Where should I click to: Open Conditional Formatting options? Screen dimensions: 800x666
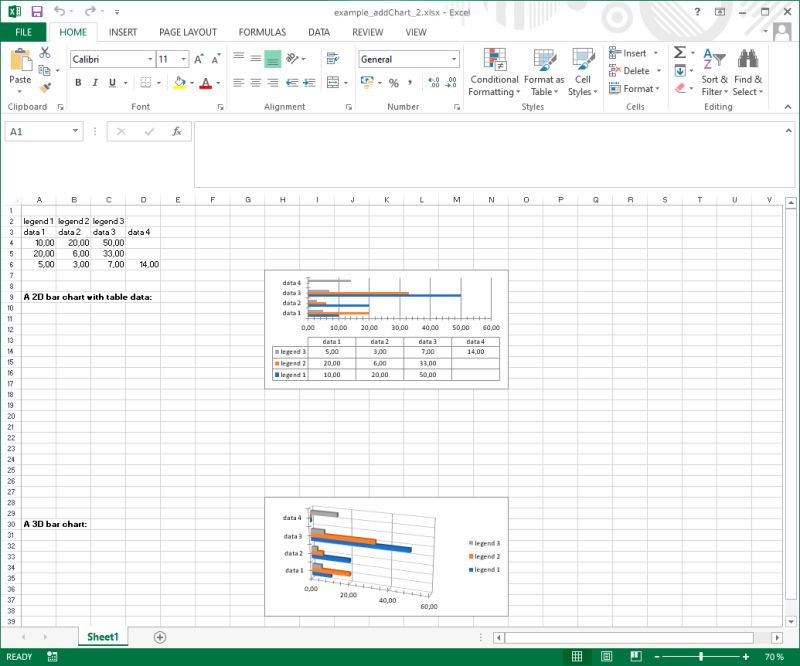(494, 72)
